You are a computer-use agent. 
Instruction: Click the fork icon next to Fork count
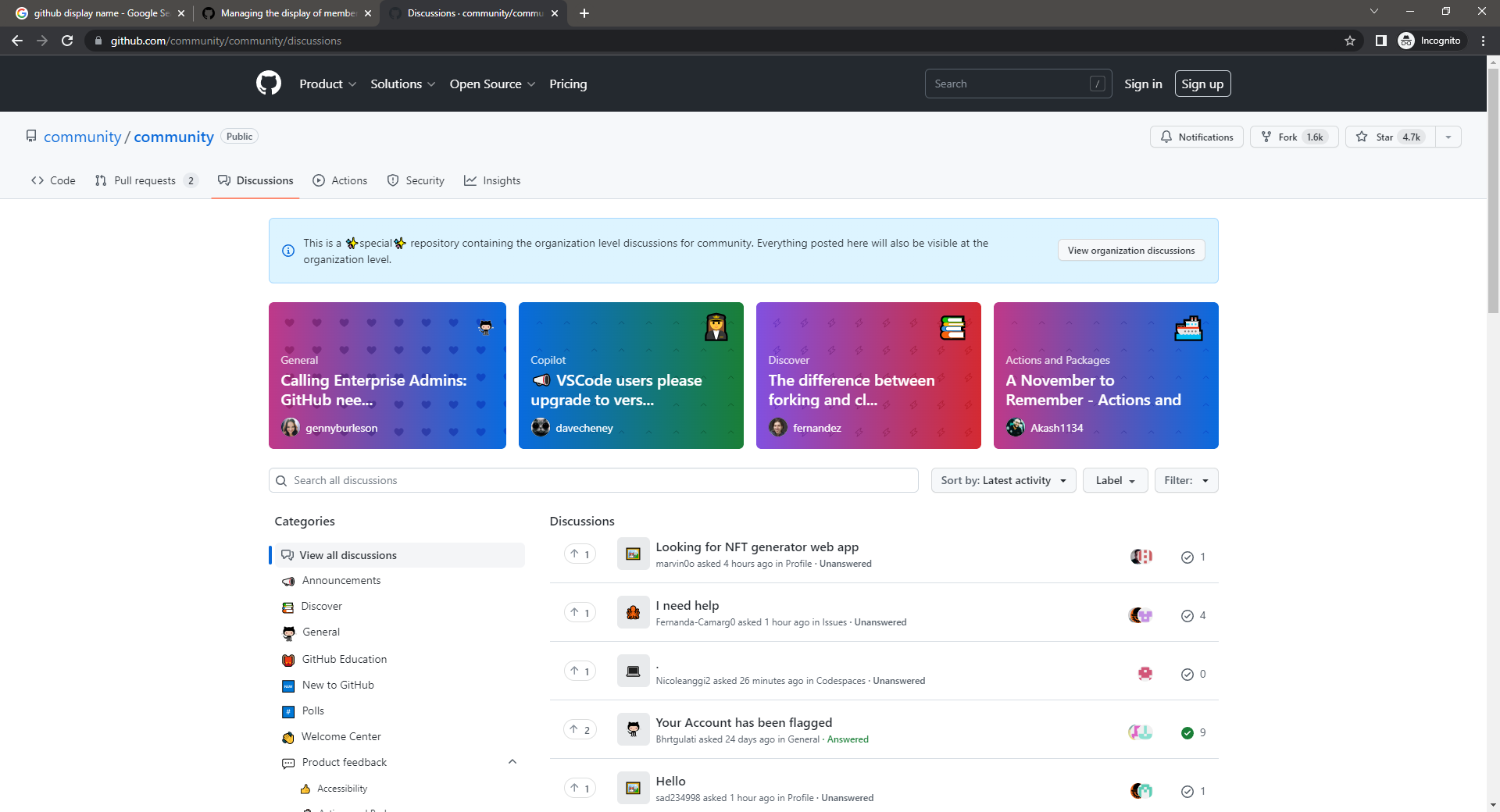tap(1266, 137)
